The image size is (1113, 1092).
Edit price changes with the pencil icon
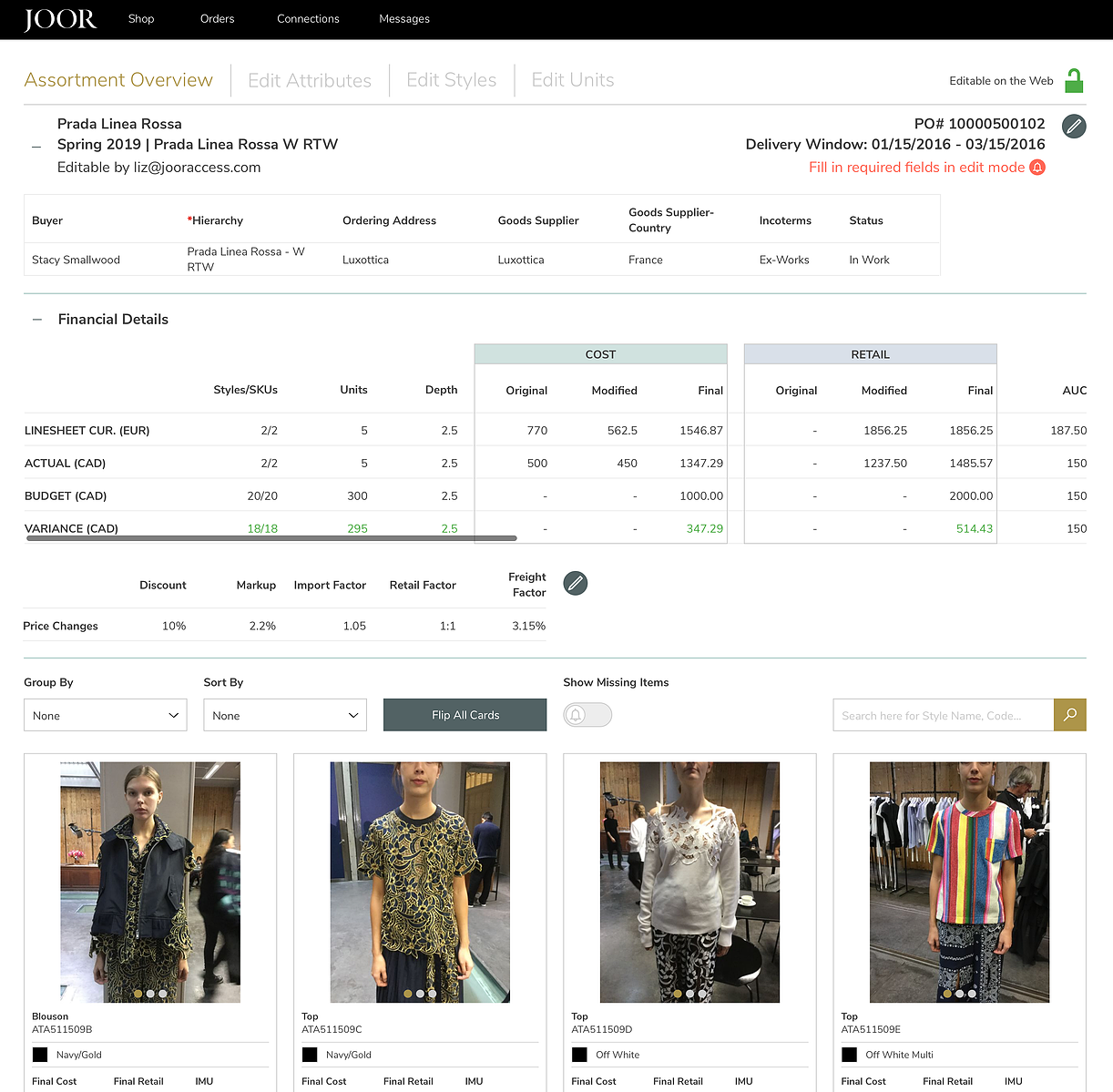pyautogui.click(x=576, y=583)
